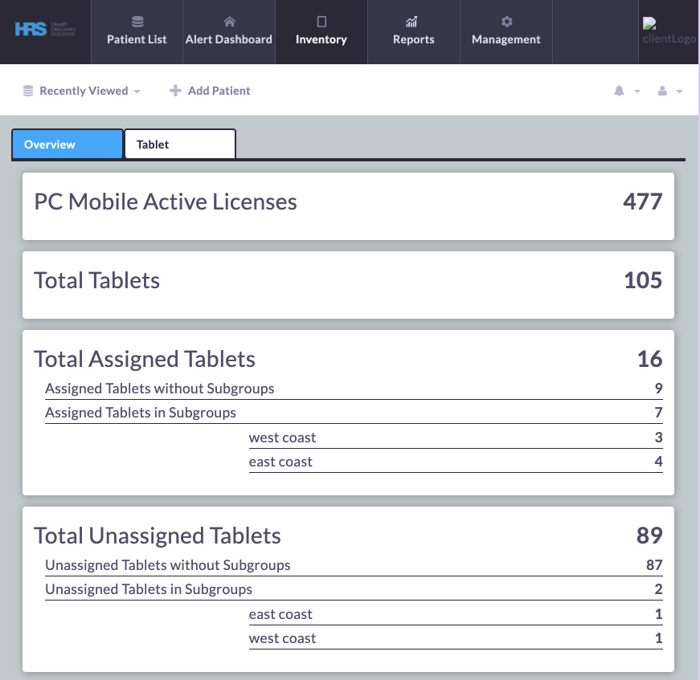Click the notification bell icon
The image size is (700, 680).
coord(619,91)
